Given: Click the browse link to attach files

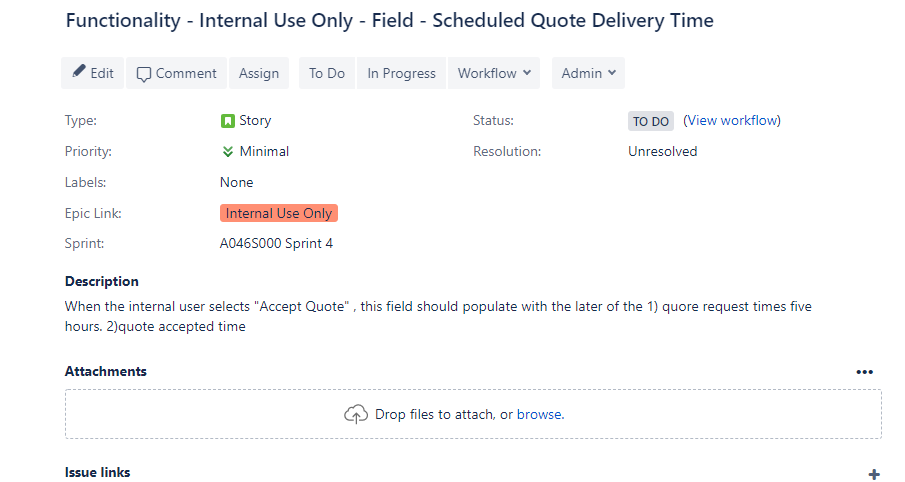Looking at the screenshot, I should pyautogui.click(x=540, y=414).
